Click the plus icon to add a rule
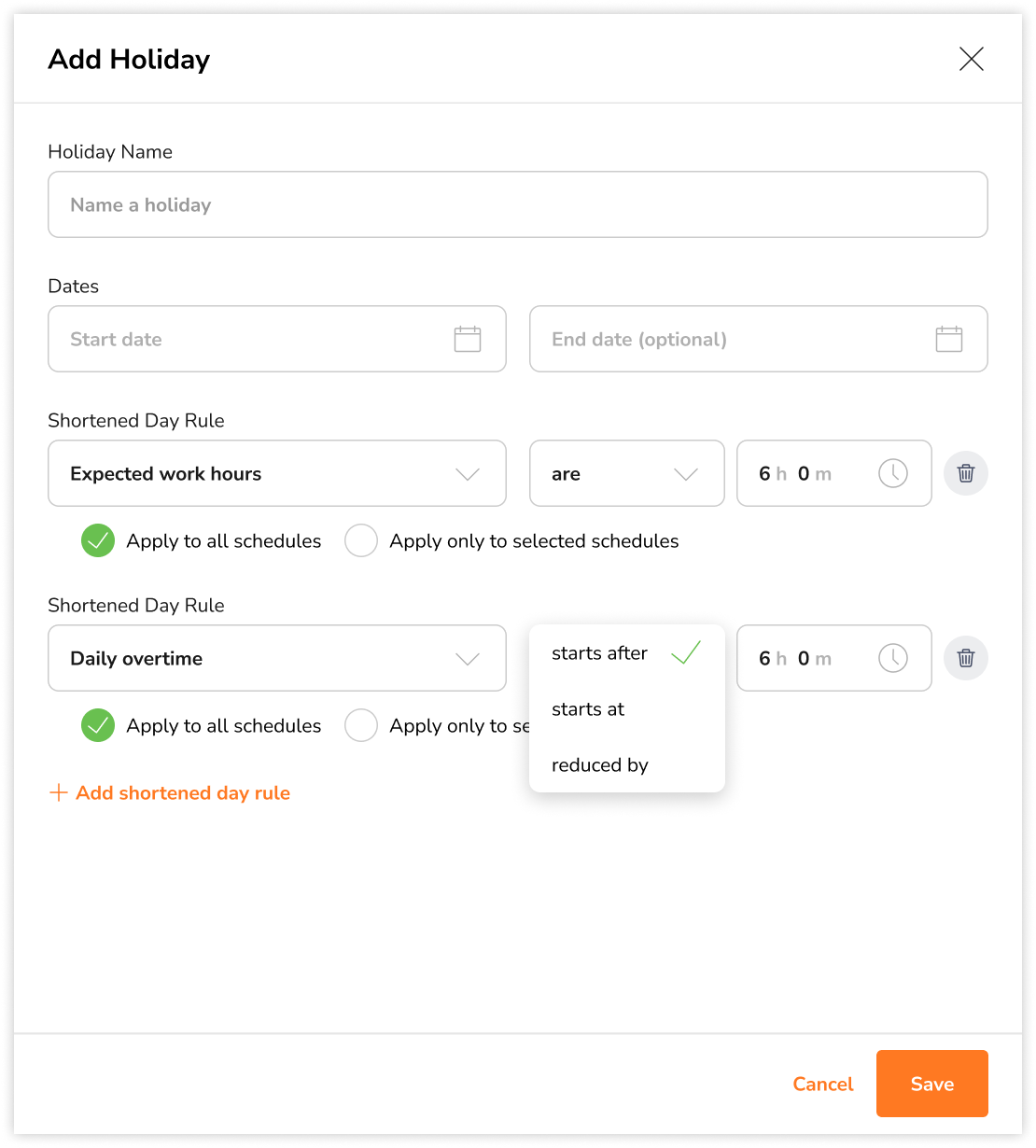Screen dimensions: 1036x1148 [x=58, y=792]
